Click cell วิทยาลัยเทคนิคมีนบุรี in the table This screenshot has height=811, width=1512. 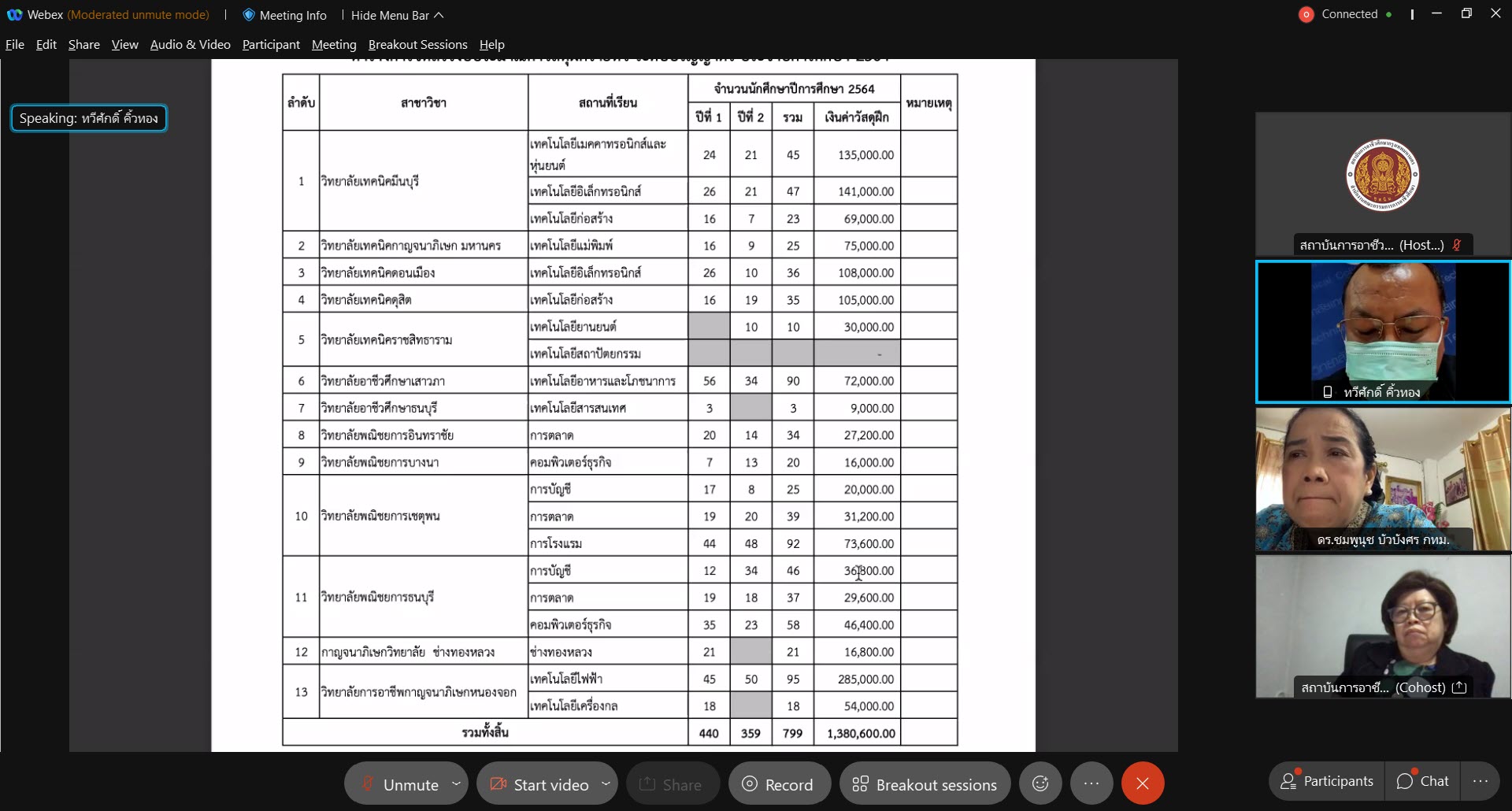(424, 181)
